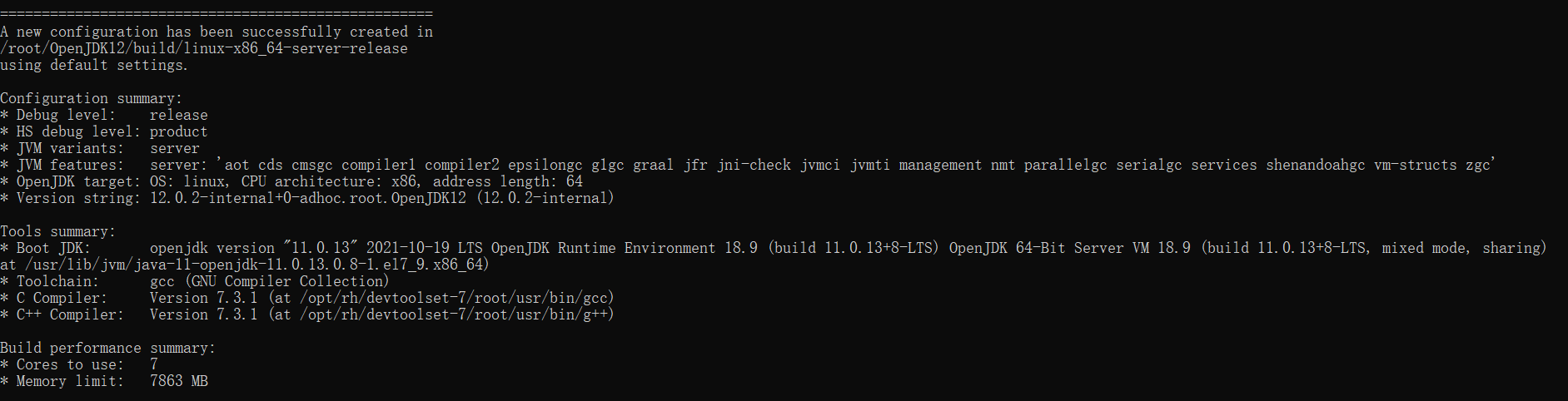Click the "jni-check" feature text
The height and width of the screenshot is (401, 1568).
click(754, 165)
